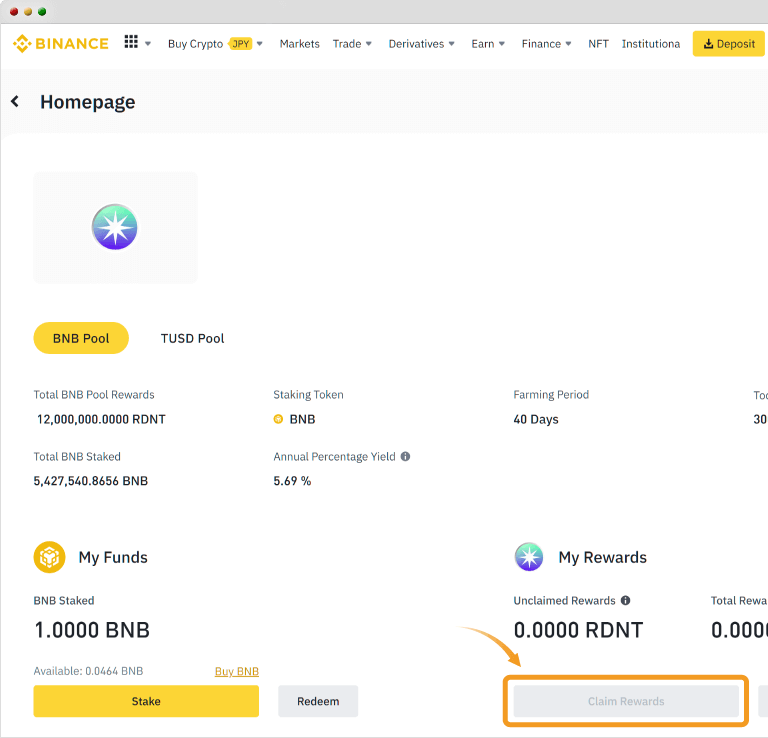The height and width of the screenshot is (738, 768).
Task: Click the 5.69 % yield value
Action: pos(292,481)
